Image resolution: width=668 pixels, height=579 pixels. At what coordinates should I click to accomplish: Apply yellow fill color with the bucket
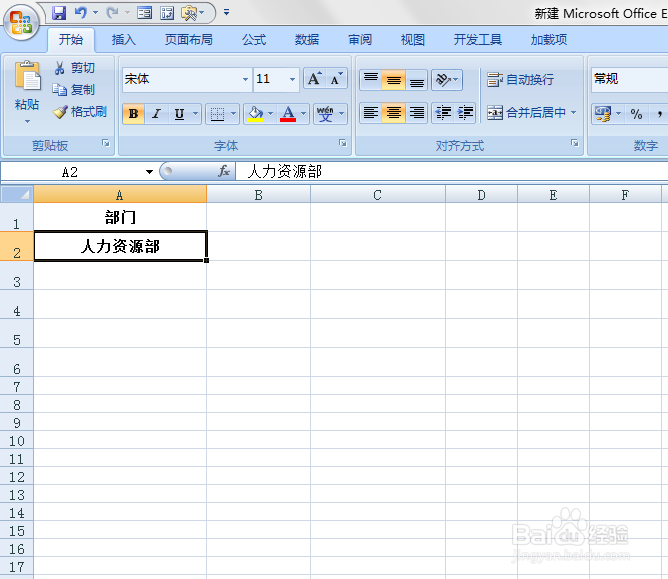pos(255,114)
